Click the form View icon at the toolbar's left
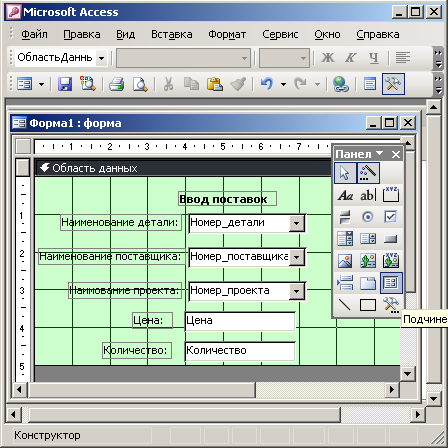The width and height of the screenshot is (448, 448). tap(25, 84)
